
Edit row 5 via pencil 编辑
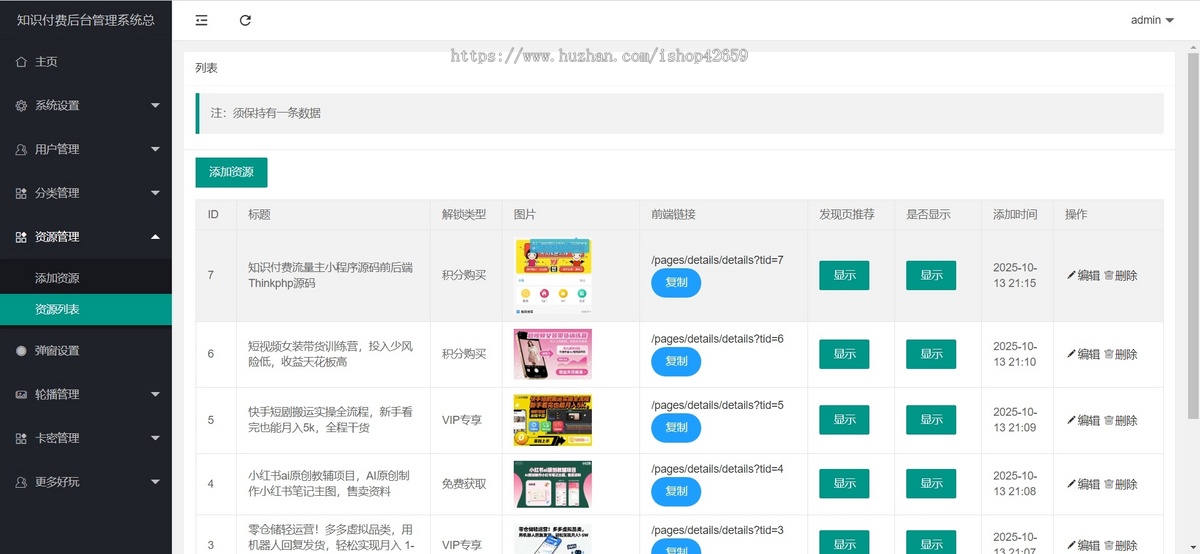(x=1083, y=420)
